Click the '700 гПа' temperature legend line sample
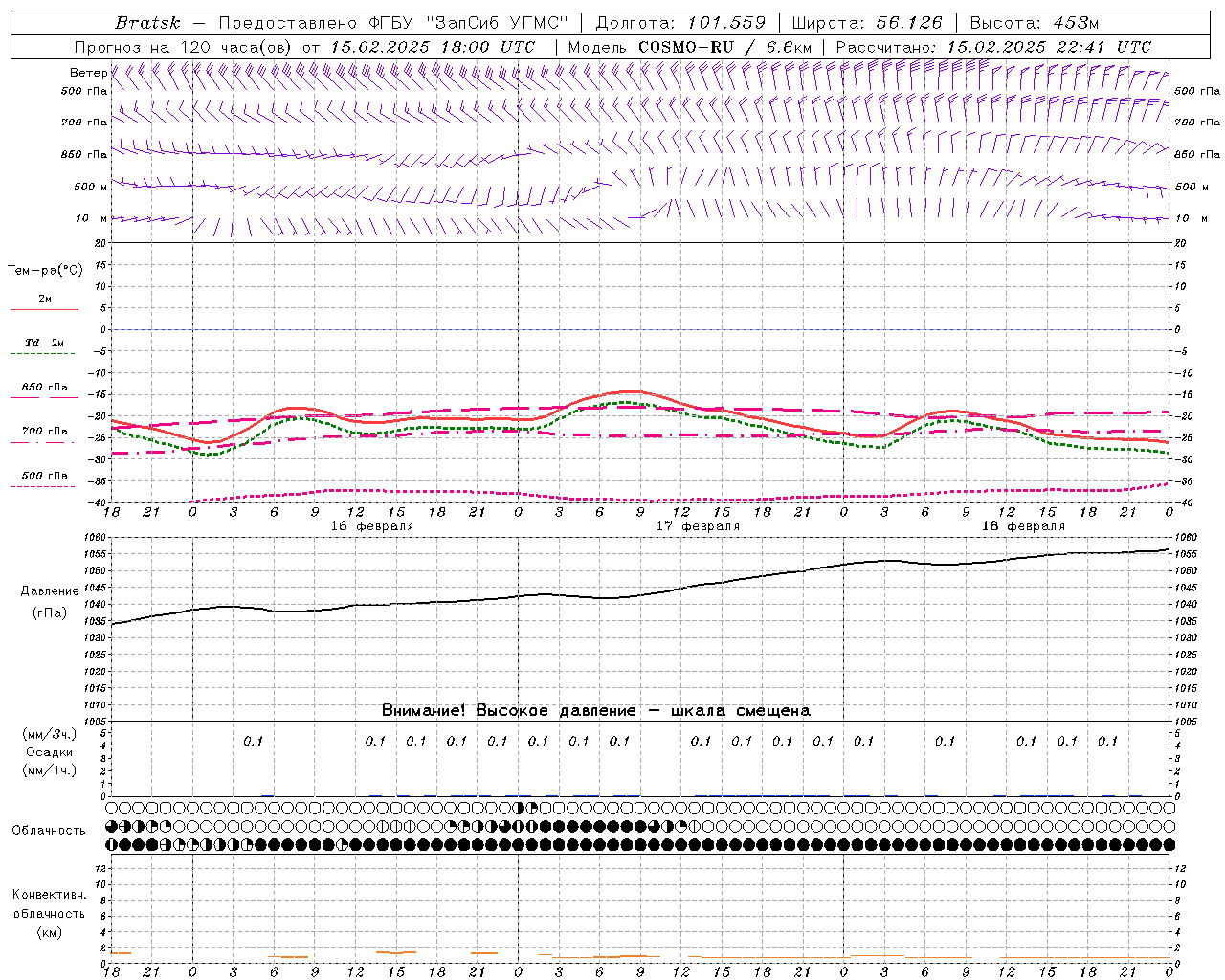 pos(43,444)
